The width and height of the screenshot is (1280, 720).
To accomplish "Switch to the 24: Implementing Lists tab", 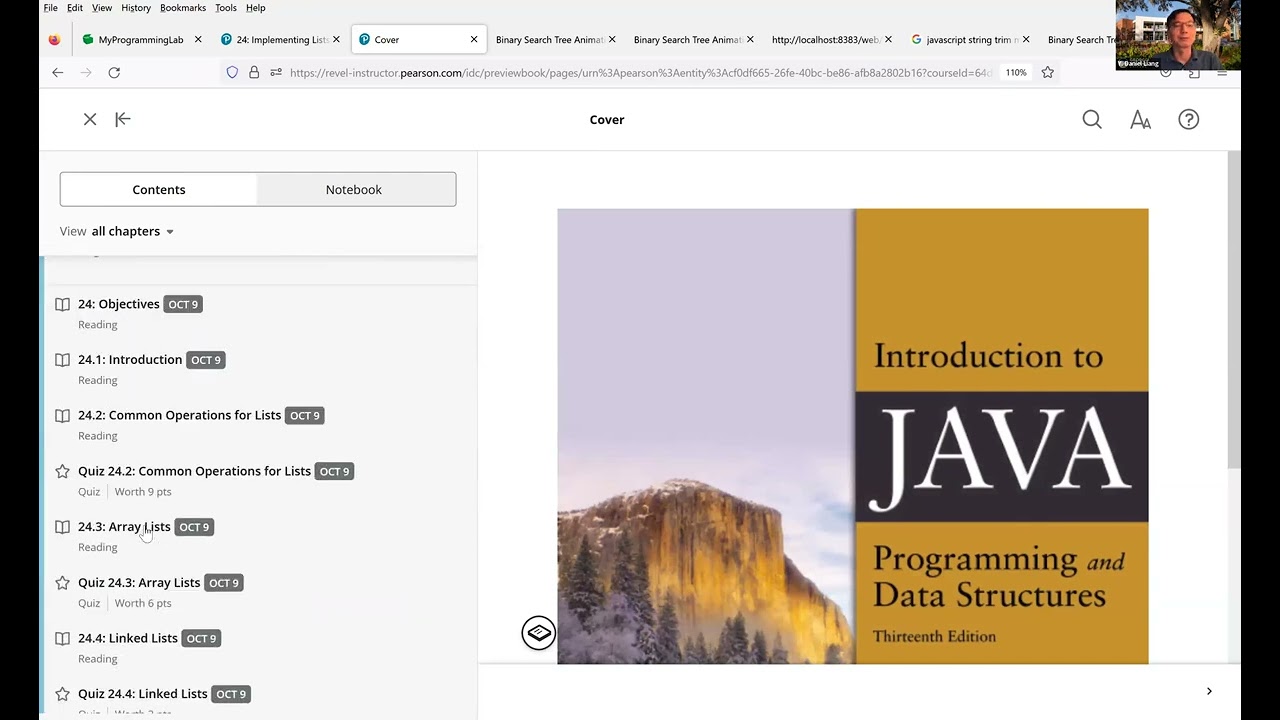I will click(x=279, y=40).
